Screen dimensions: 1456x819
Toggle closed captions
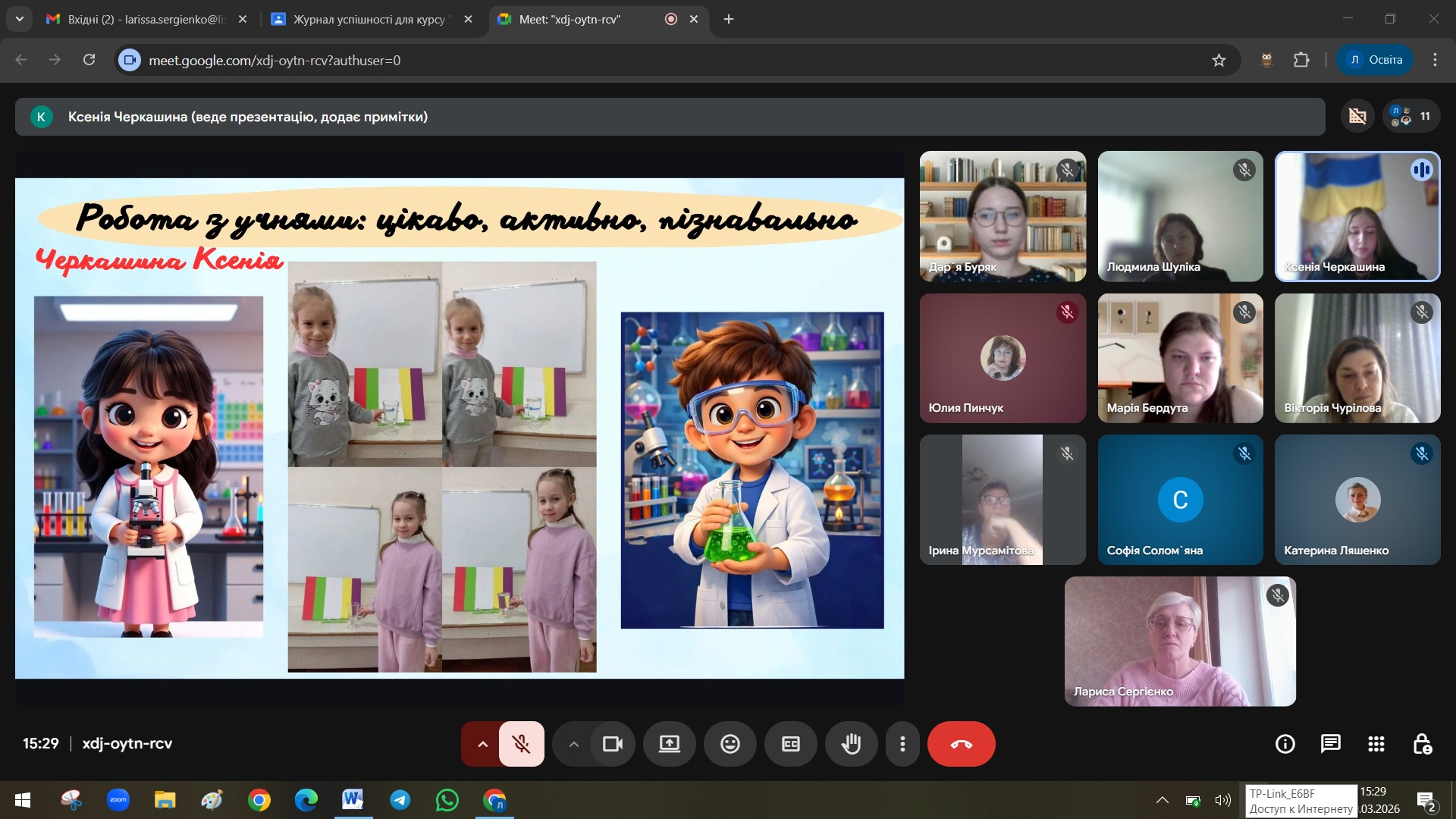pos(790,744)
